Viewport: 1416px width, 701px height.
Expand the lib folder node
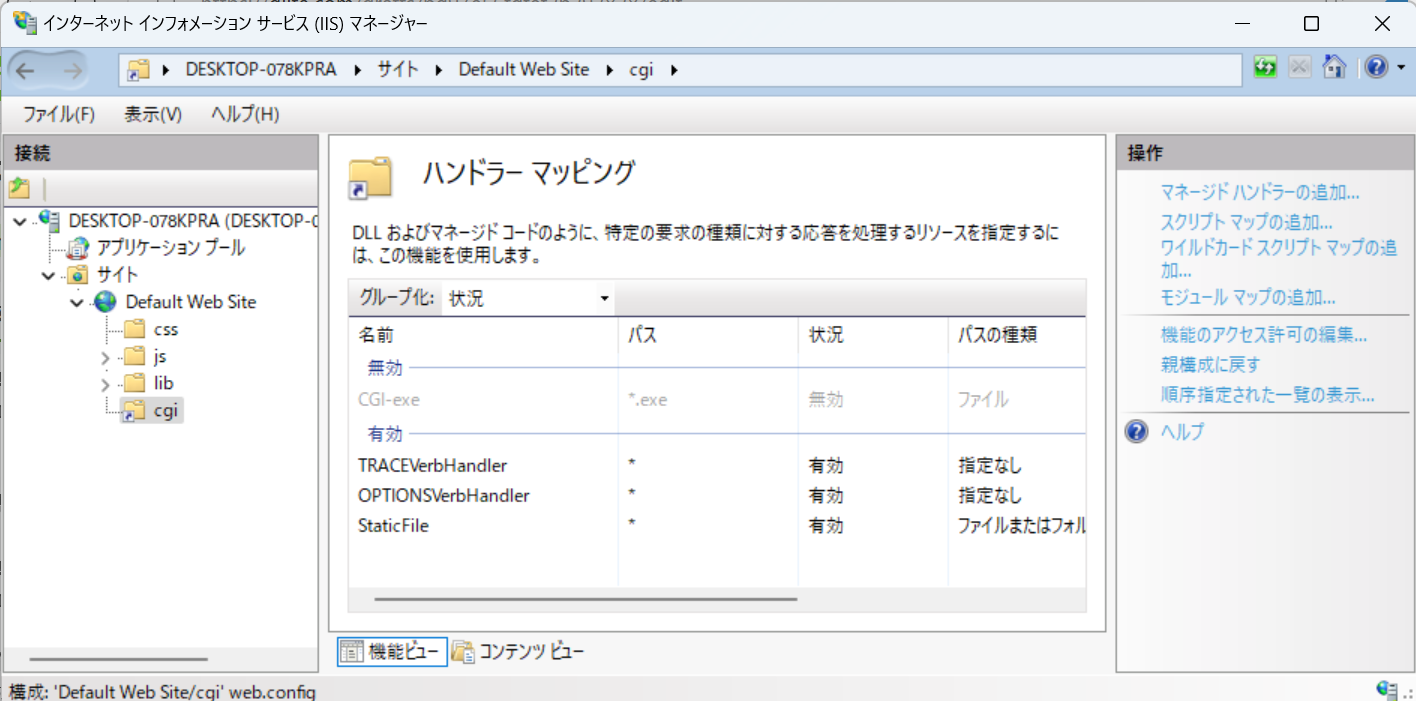click(x=105, y=383)
